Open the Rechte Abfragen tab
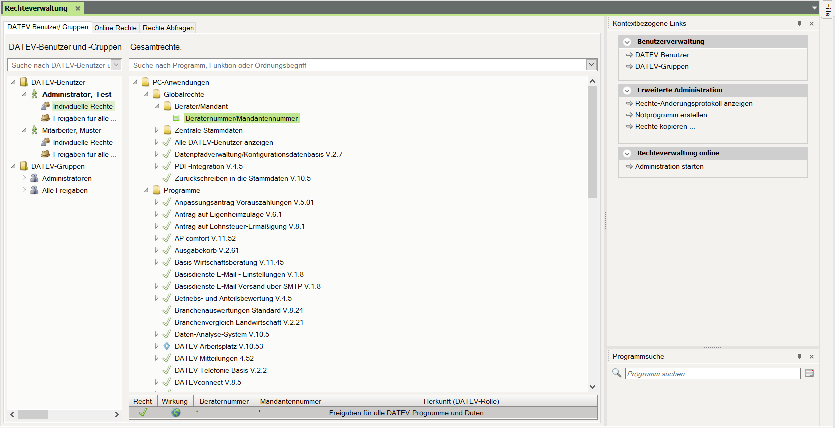This screenshot has width=835, height=428. point(167,27)
